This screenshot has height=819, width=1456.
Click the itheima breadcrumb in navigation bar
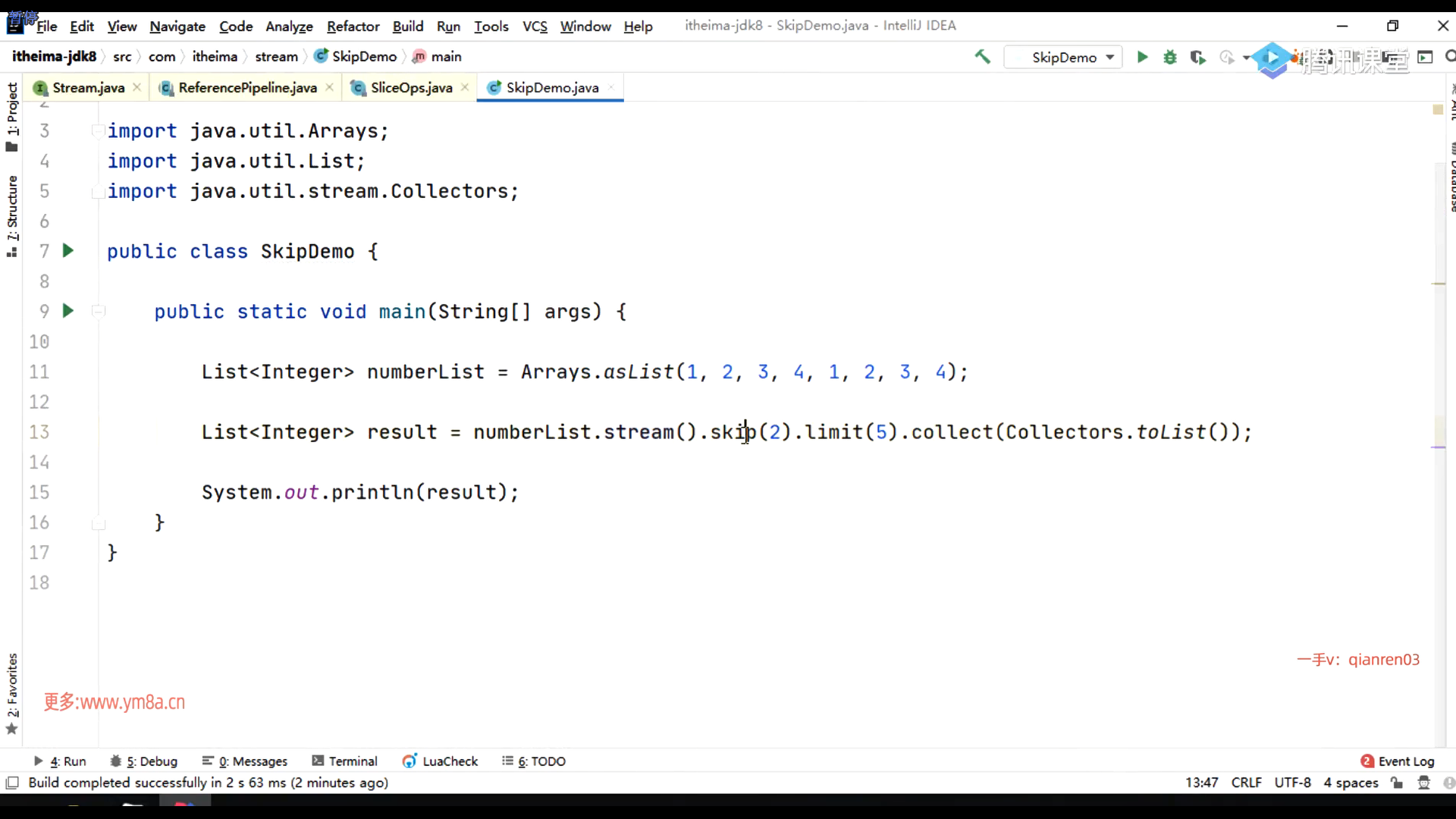pos(215,57)
